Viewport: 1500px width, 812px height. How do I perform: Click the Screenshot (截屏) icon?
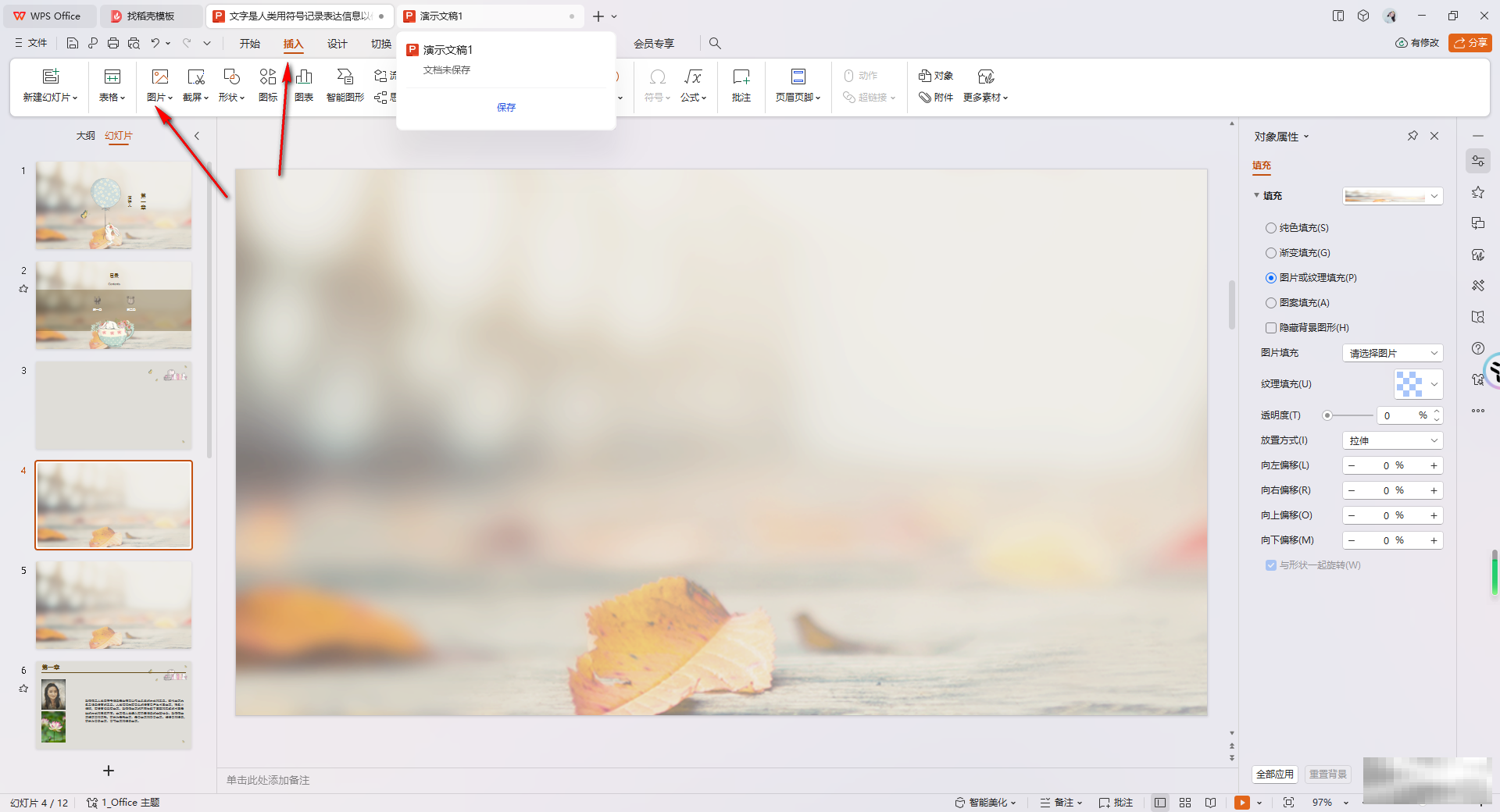[196, 77]
